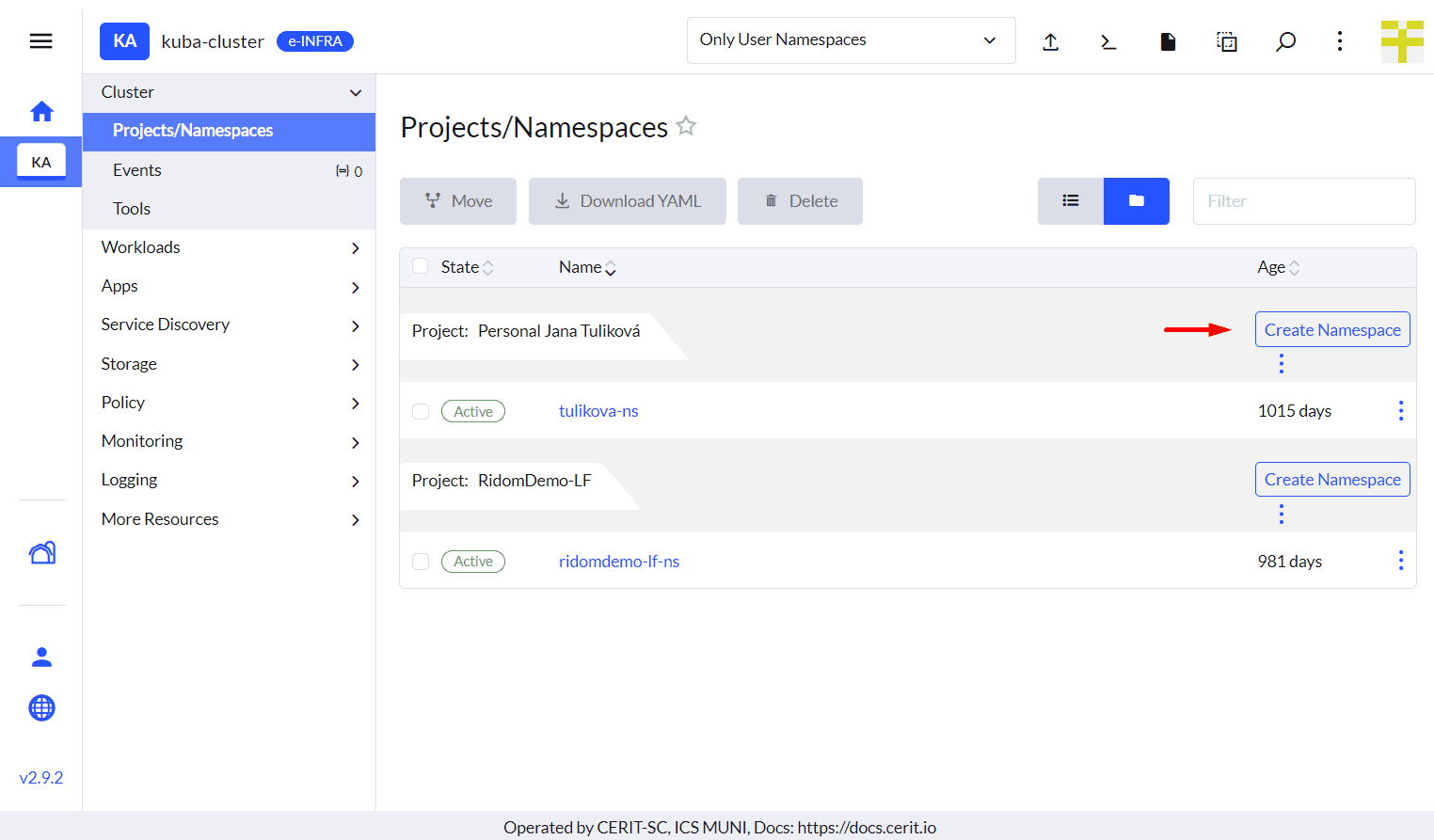Open the resource search magnifier icon

tap(1285, 41)
